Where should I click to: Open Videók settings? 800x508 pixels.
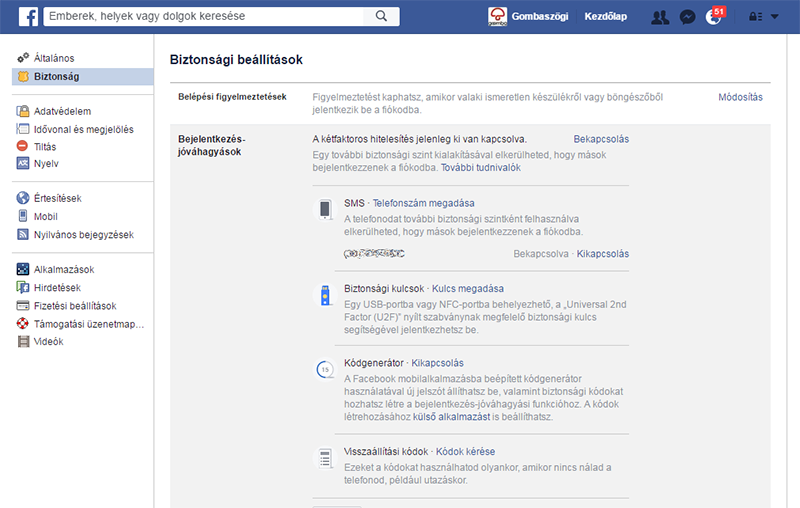(48, 342)
